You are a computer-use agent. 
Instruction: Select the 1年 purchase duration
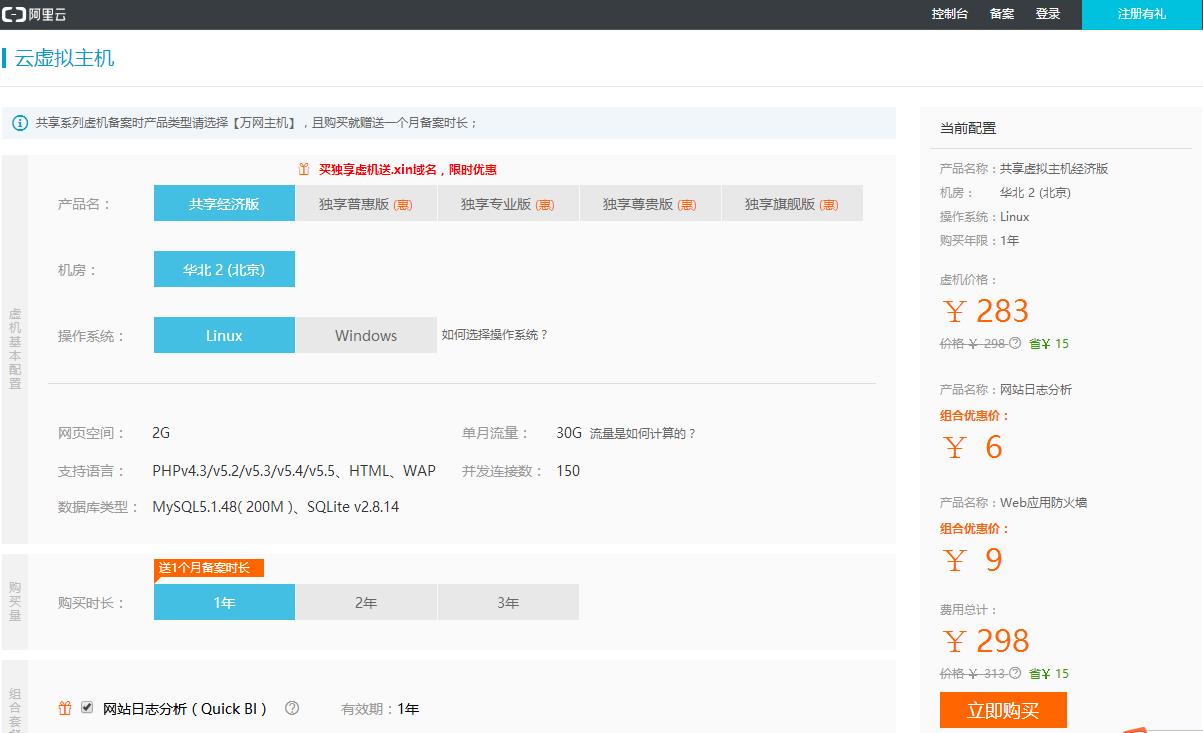pyautogui.click(x=224, y=602)
